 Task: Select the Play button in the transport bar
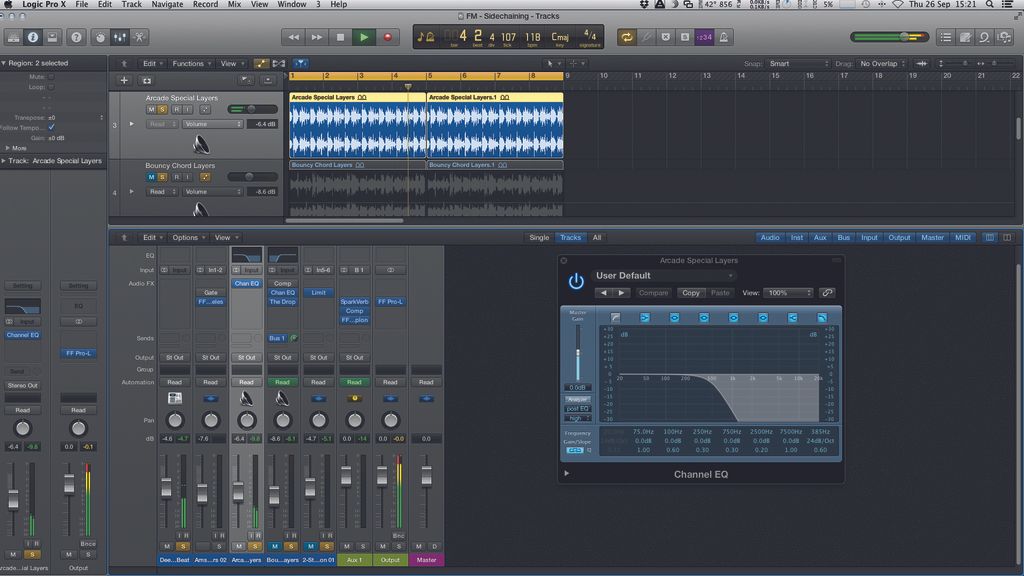[x=364, y=37]
